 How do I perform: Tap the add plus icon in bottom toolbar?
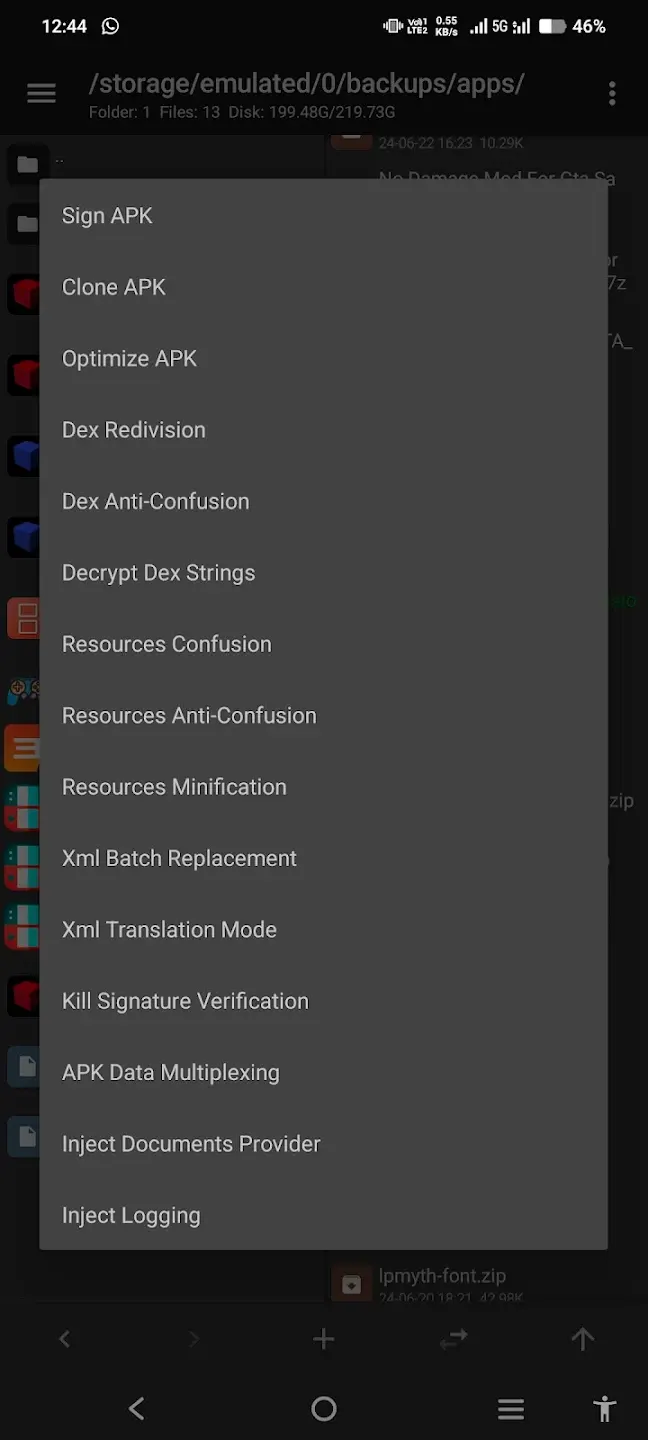pos(323,1339)
